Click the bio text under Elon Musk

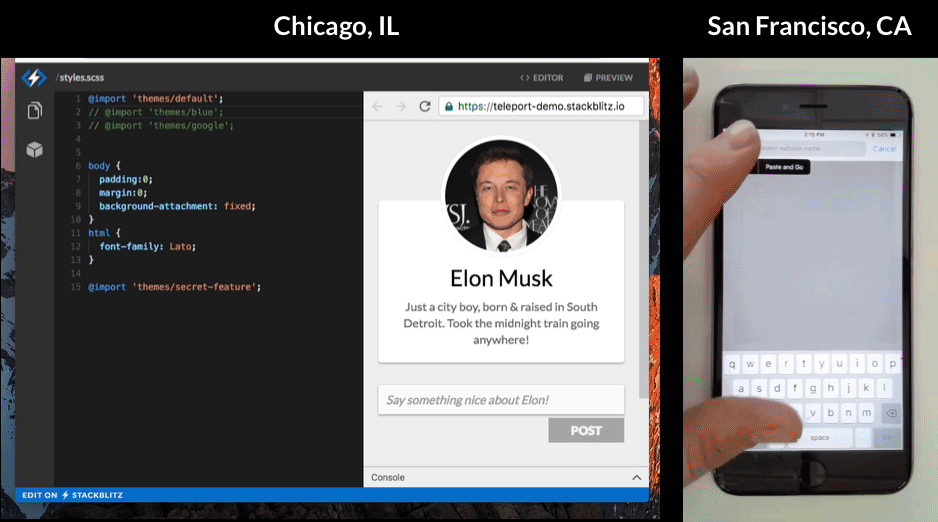[501, 323]
